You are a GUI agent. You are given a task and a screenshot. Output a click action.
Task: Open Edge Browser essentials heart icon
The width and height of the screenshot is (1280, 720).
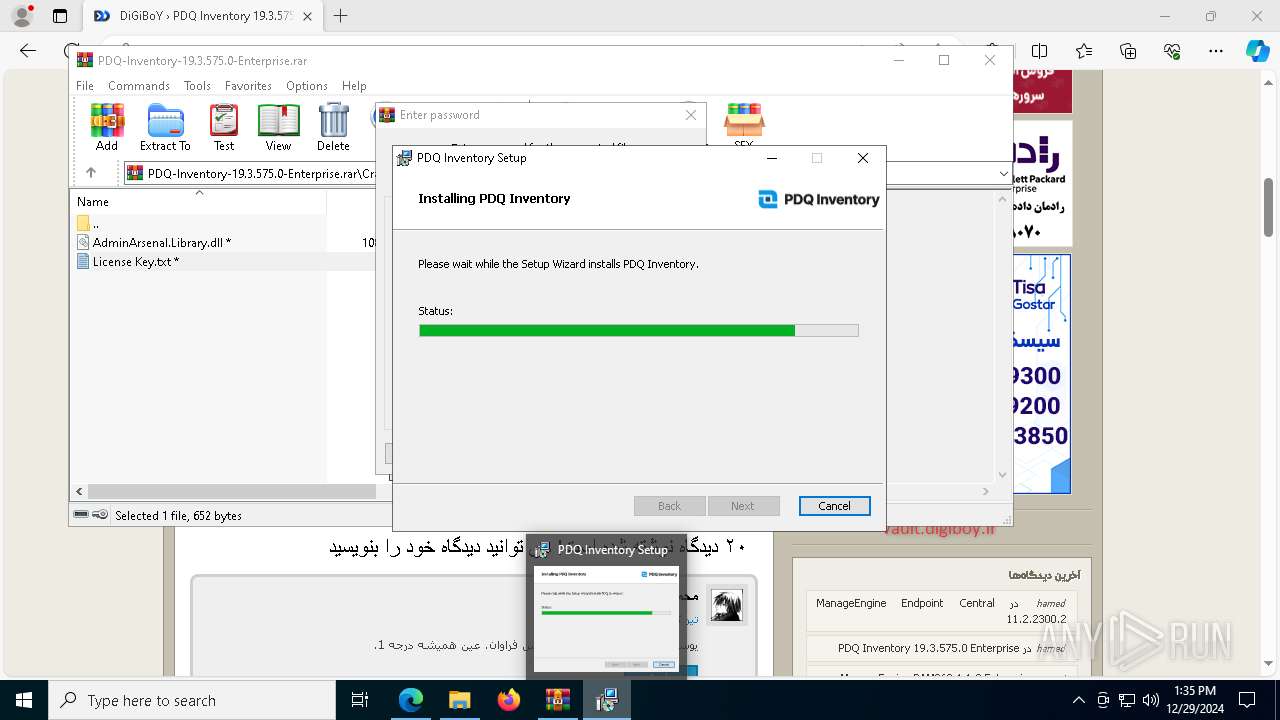(1172, 51)
